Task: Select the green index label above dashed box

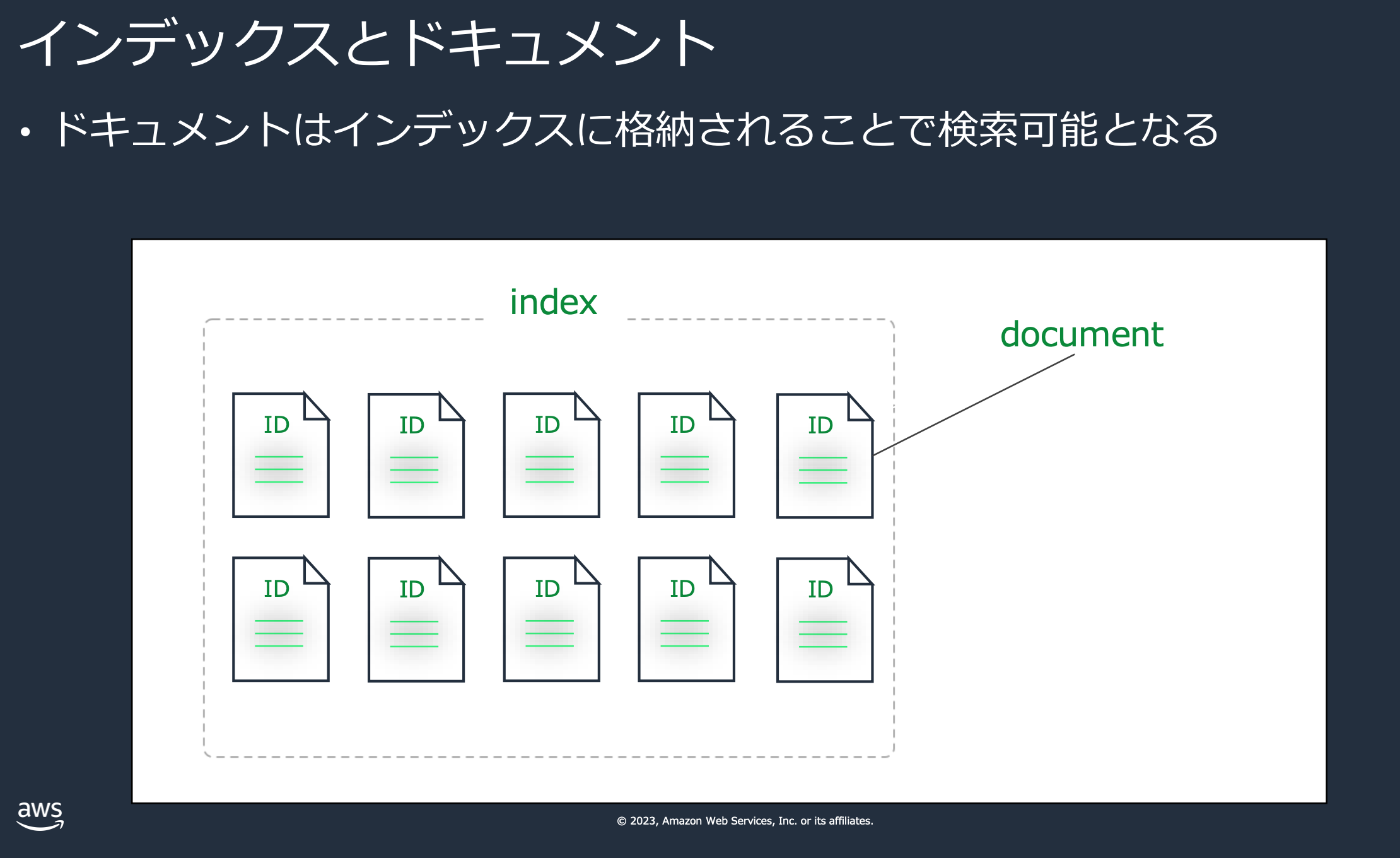Action: tap(553, 302)
